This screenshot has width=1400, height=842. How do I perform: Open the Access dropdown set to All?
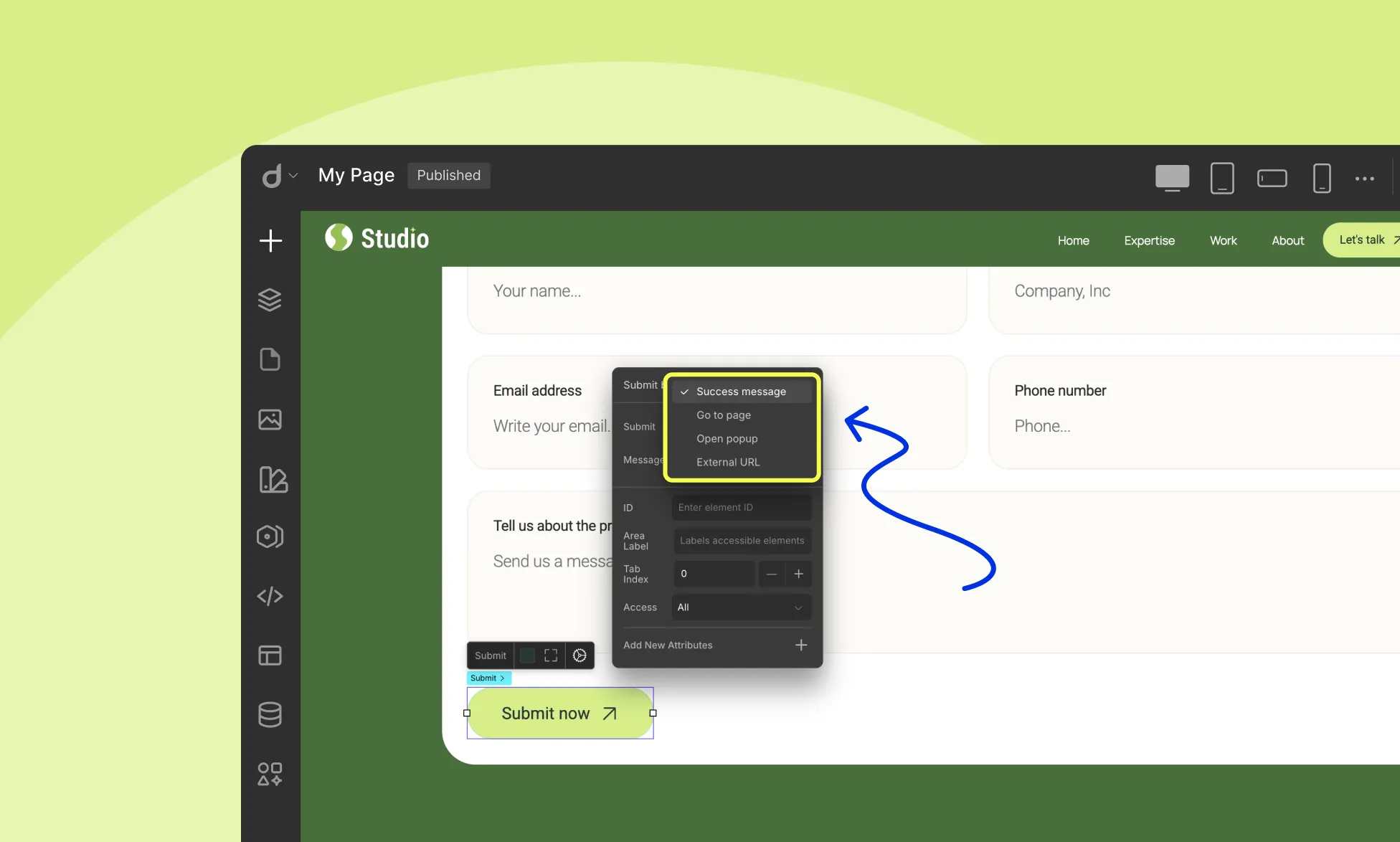pyautogui.click(x=742, y=607)
